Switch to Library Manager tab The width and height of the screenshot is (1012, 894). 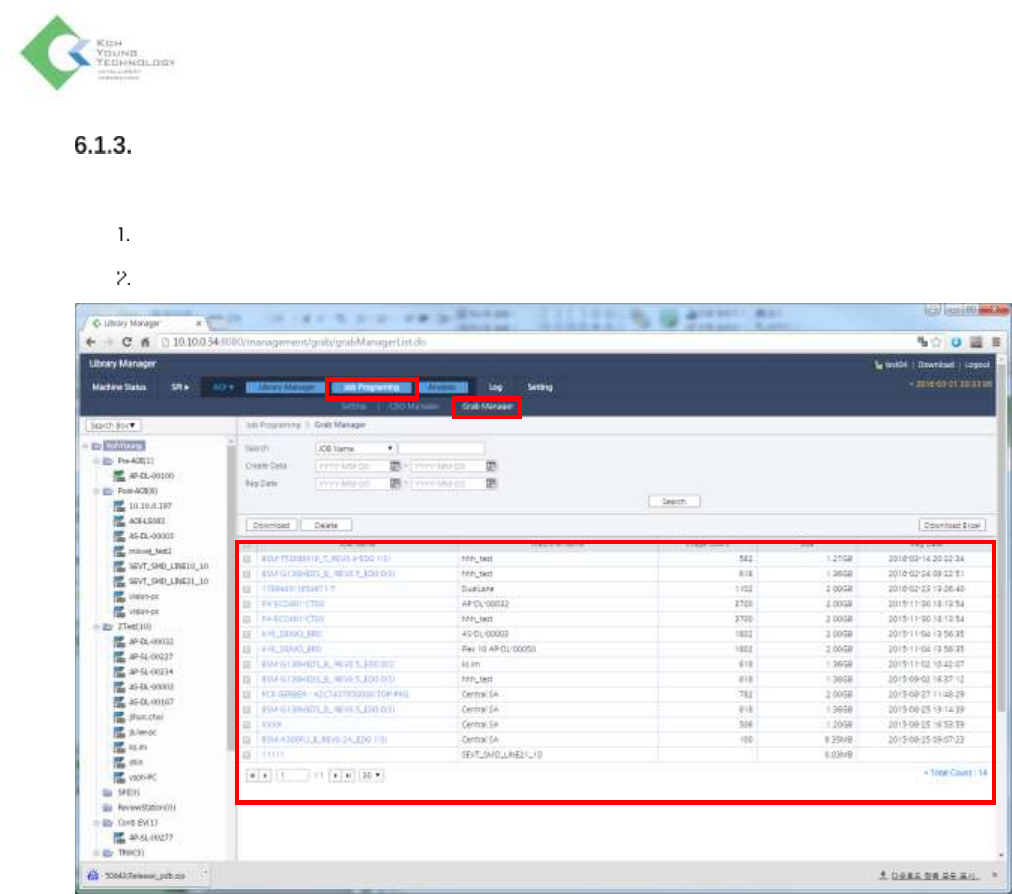pyautogui.click(x=286, y=387)
